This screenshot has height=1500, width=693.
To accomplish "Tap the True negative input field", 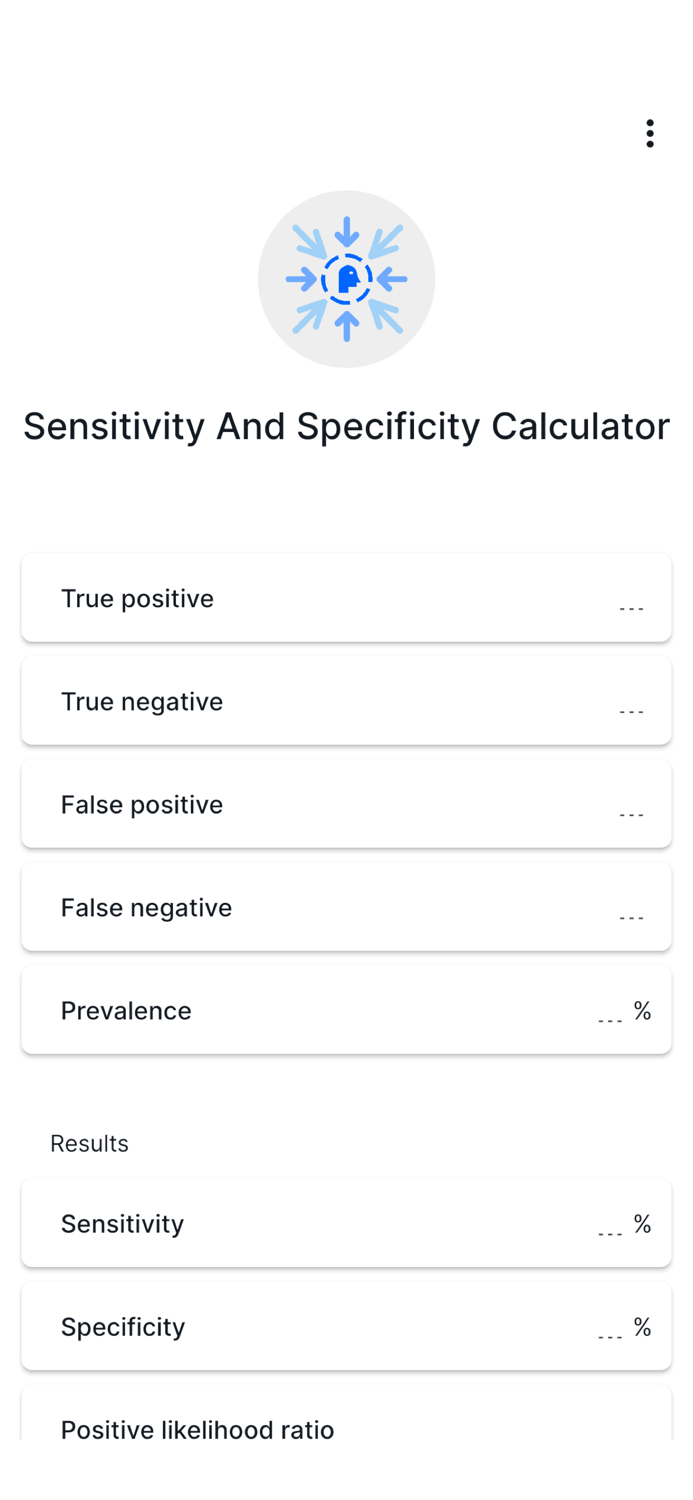I will 346,700.
